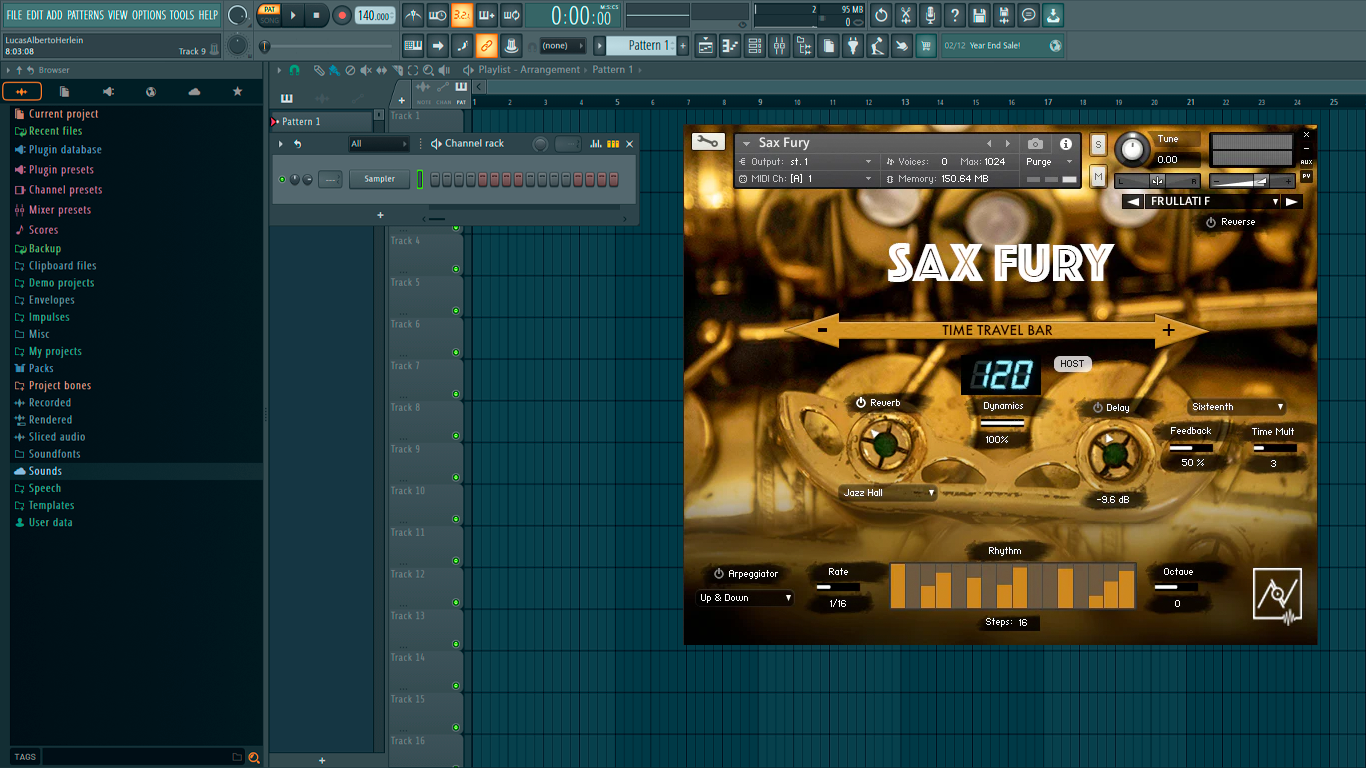The width and height of the screenshot is (1366, 768).
Task: Take a Kontakt snapshot with camera icon
Action: (1035, 144)
